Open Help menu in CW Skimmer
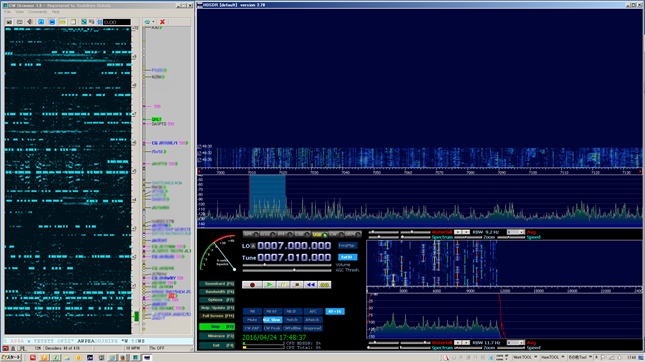 click(56, 12)
